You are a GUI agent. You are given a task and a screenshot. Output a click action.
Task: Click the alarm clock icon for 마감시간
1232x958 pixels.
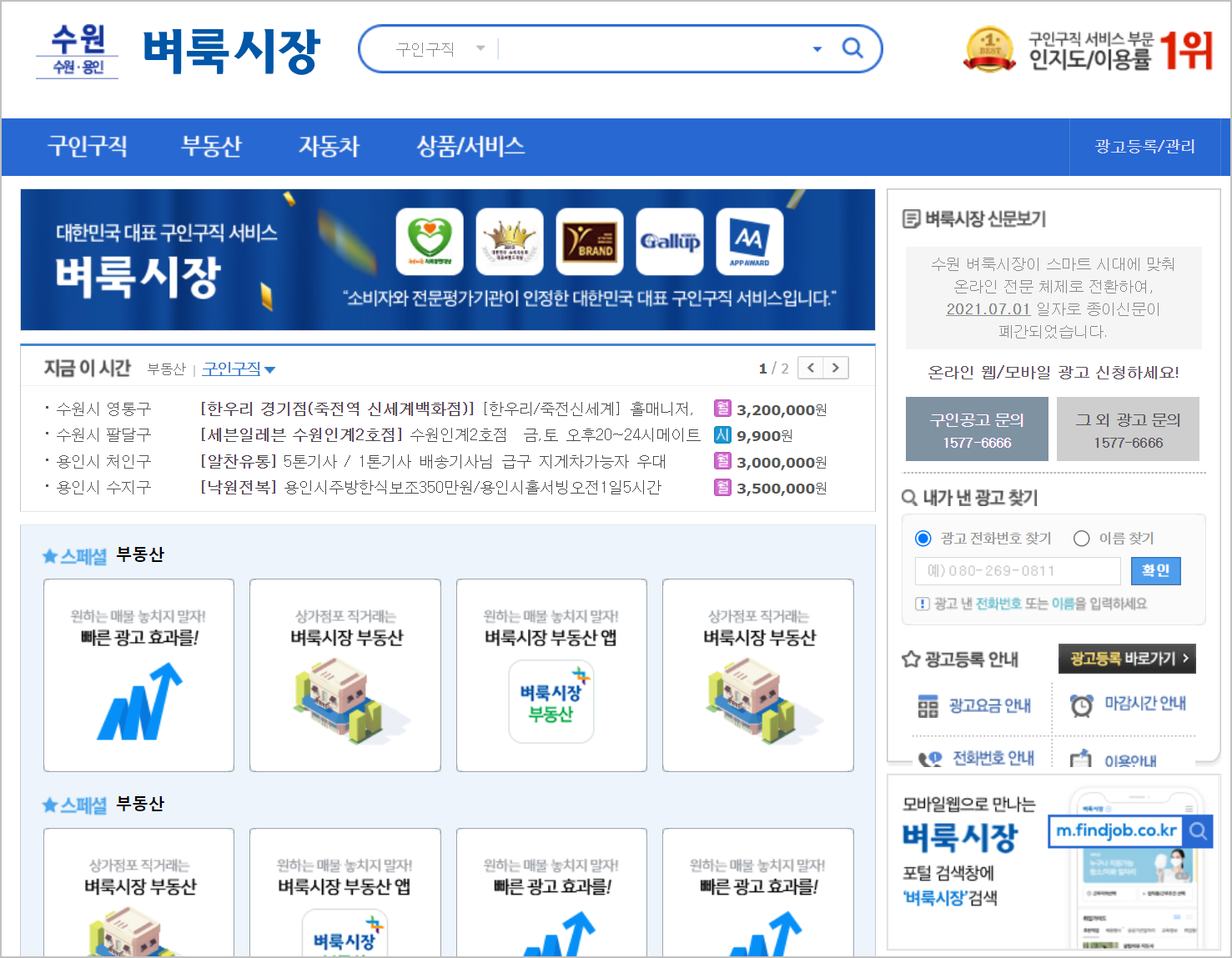(x=1082, y=705)
